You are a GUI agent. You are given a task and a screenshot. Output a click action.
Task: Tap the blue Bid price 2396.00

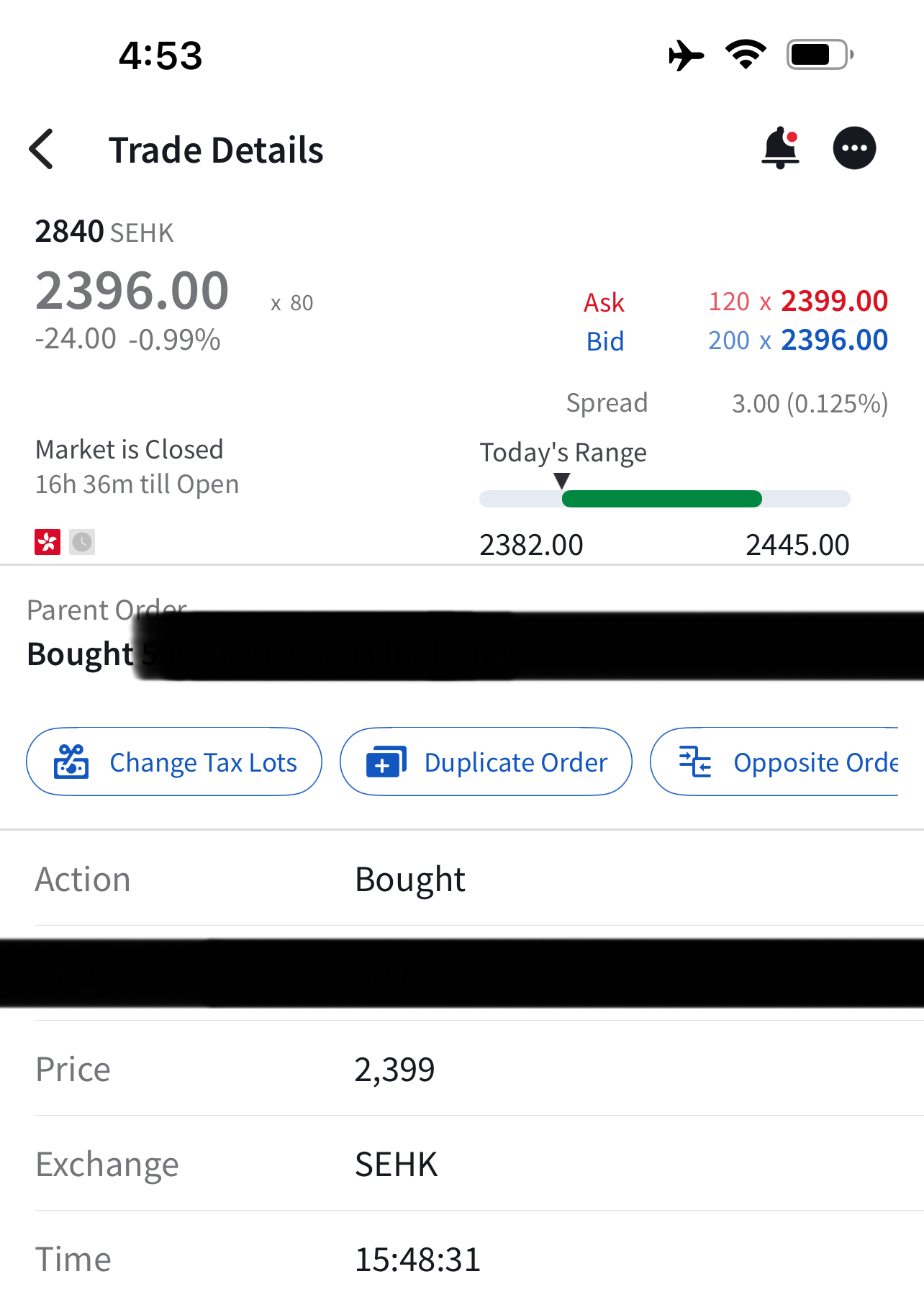pyautogui.click(x=834, y=340)
